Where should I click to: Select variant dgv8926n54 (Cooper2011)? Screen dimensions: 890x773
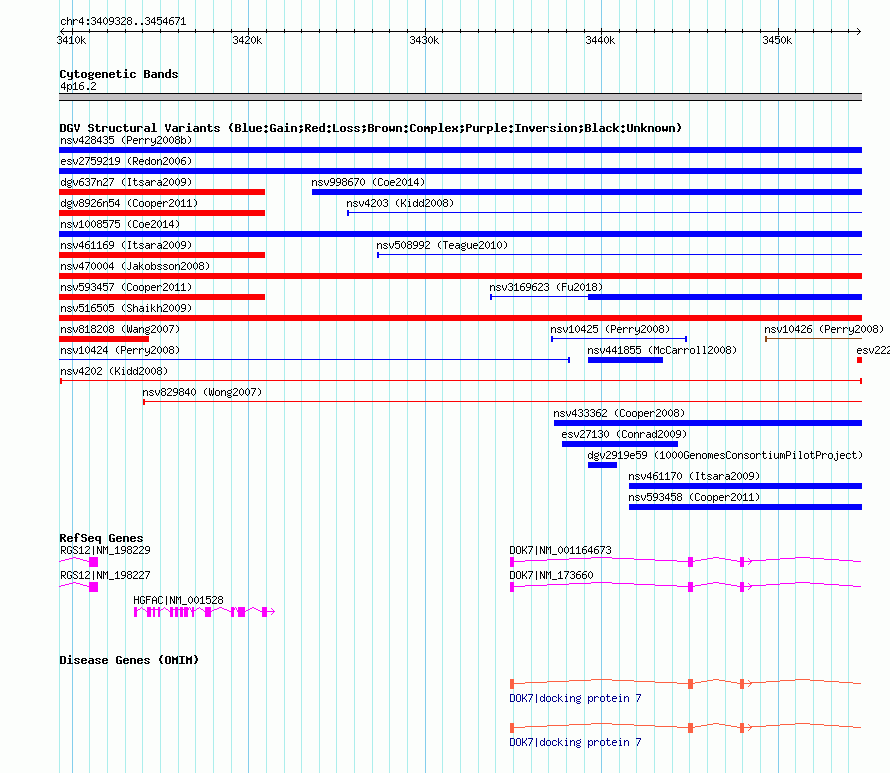click(162, 213)
